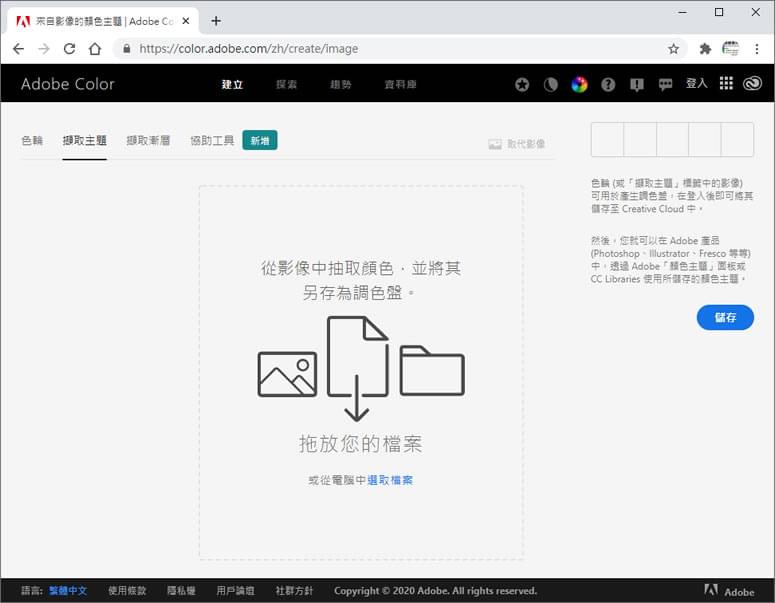775x603 pixels.
Task: Open Adobe apps grid icon
Action: tap(726, 83)
